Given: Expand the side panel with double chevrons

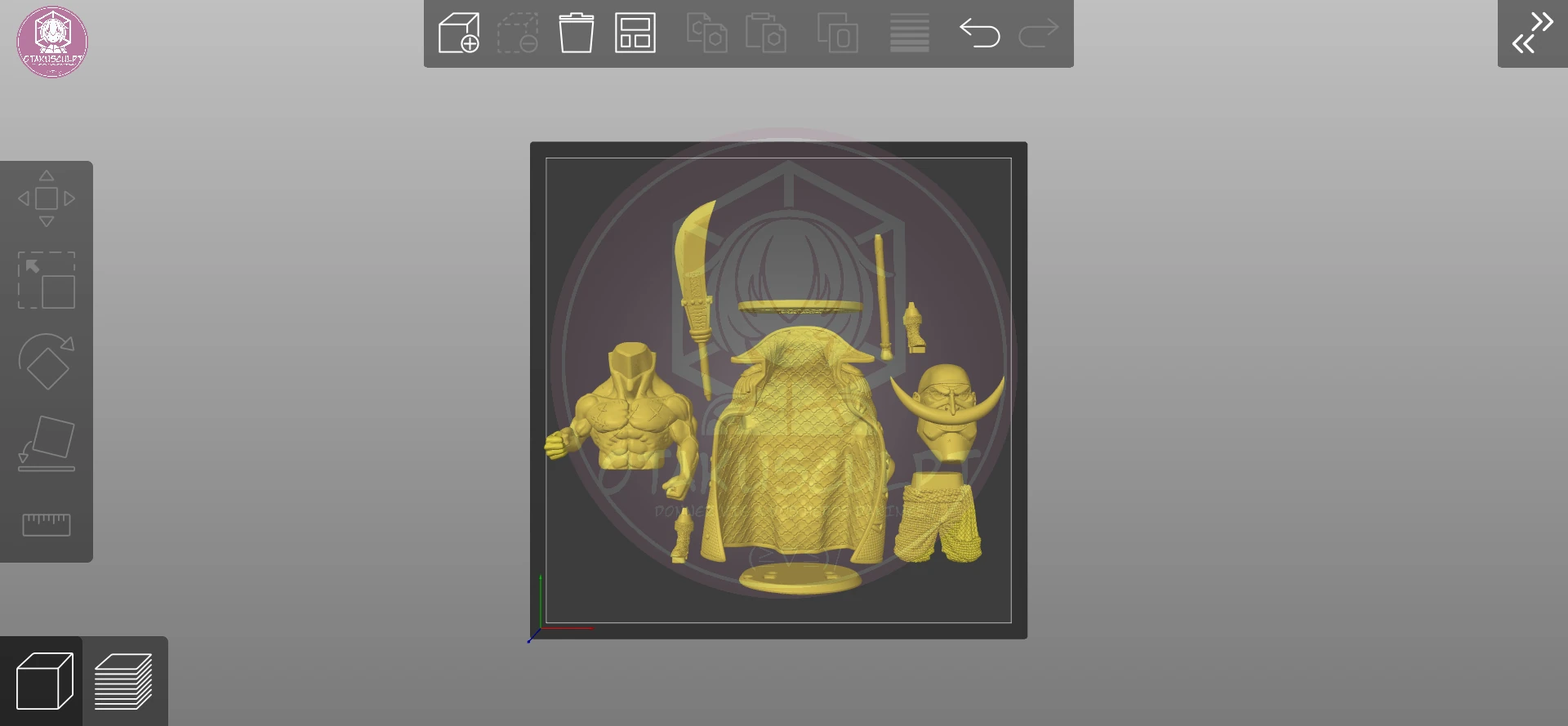Looking at the screenshot, I should tap(1532, 33).
